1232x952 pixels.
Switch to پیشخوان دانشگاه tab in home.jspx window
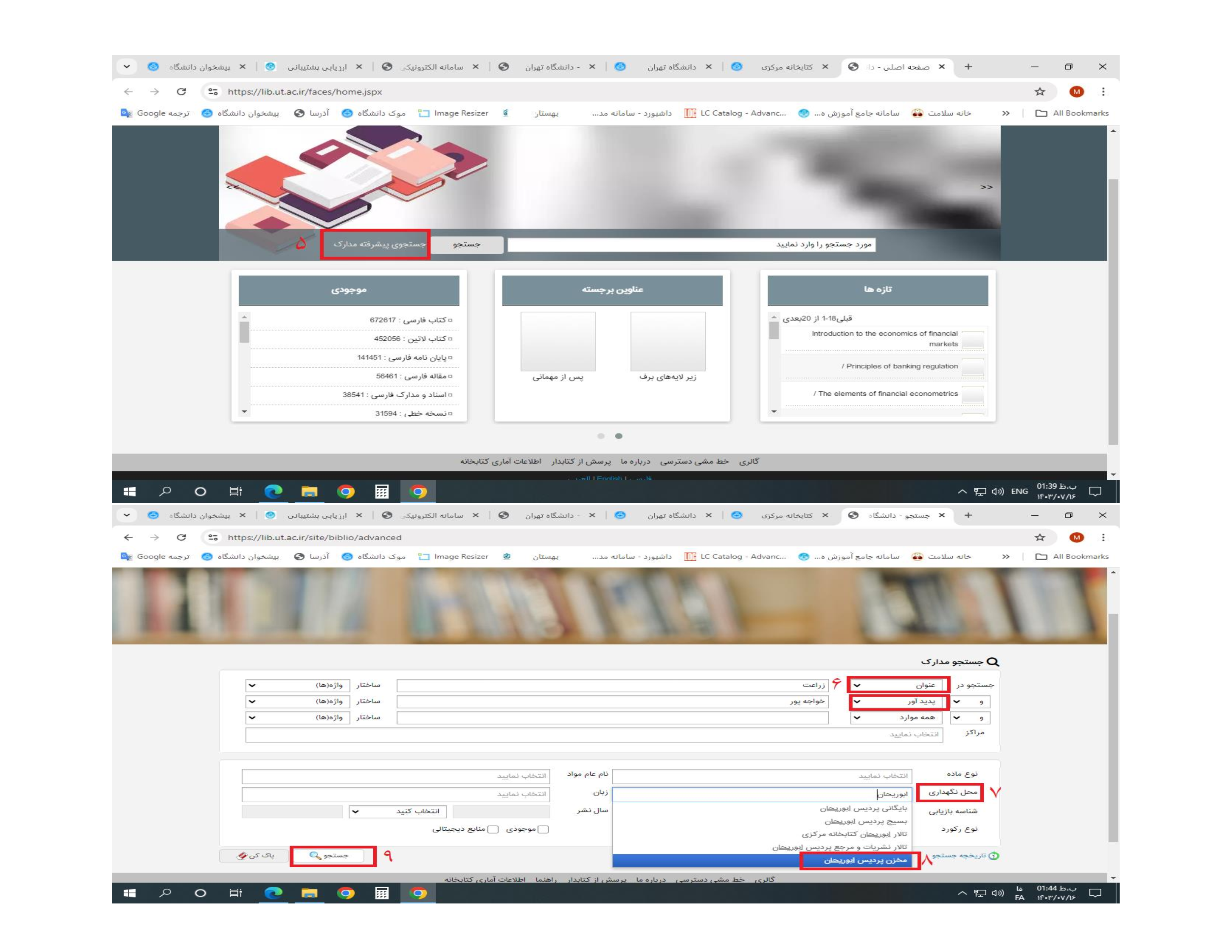coord(197,66)
